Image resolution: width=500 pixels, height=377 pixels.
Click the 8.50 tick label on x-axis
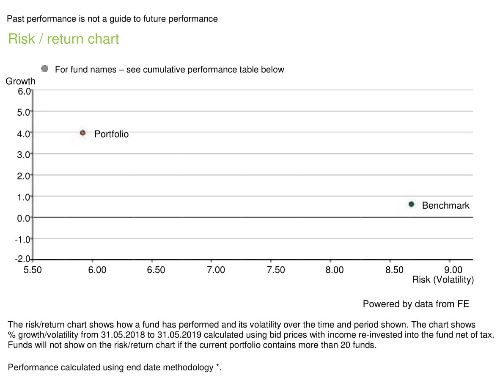(394, 269)
